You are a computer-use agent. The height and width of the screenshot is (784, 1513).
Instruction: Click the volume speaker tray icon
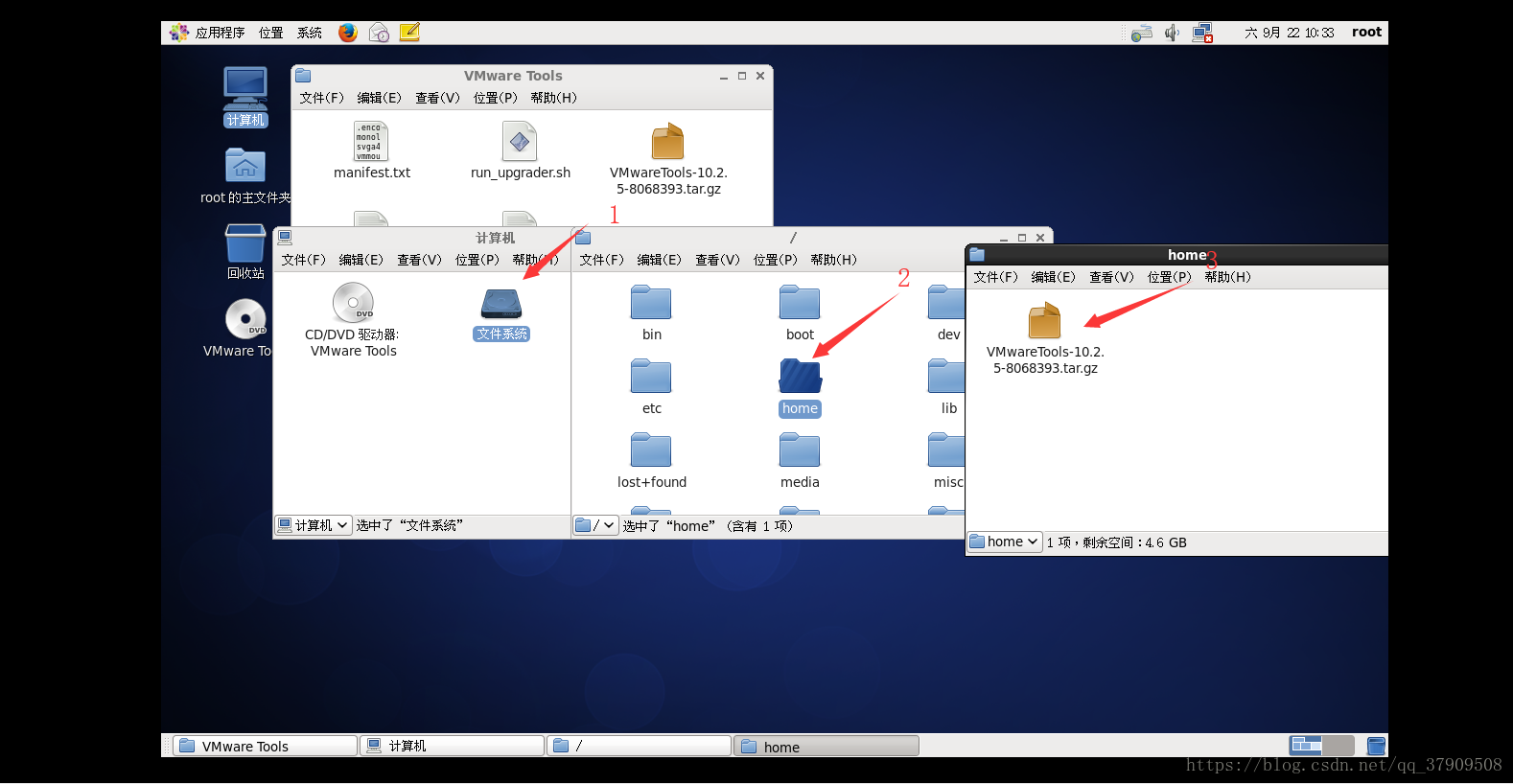coord(1172,34)
